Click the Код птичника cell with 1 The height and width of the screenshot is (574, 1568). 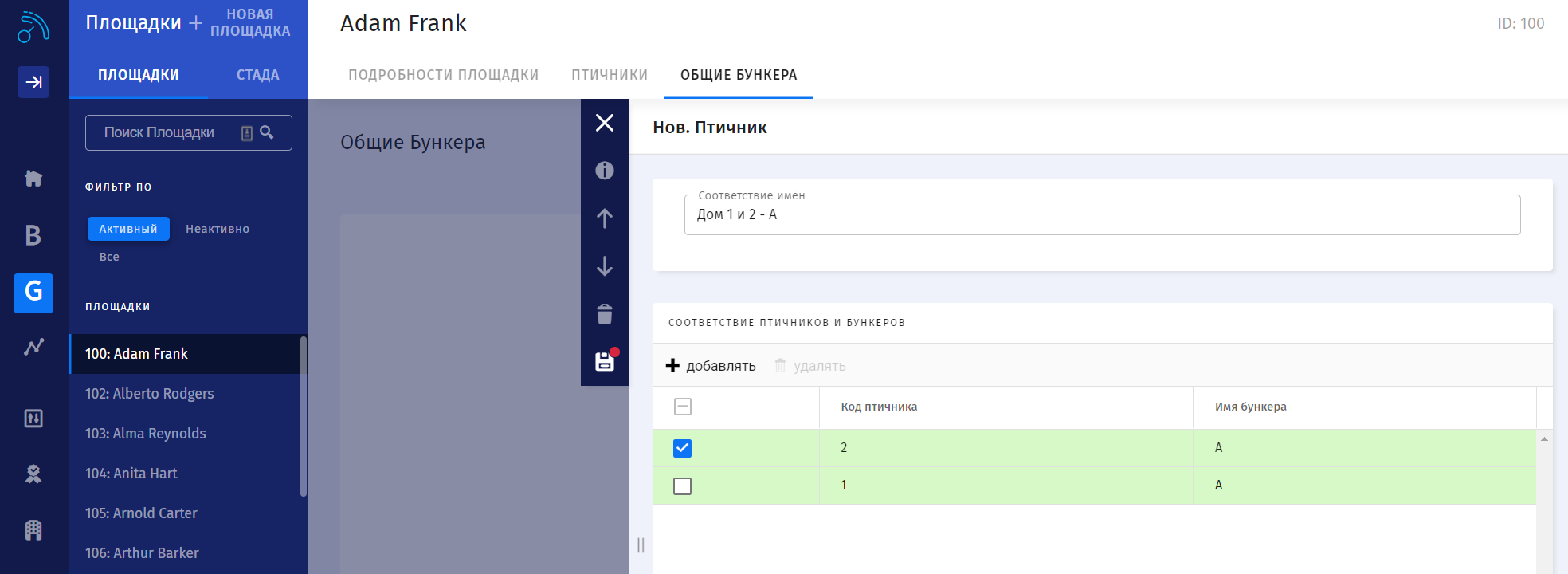[1006, 486]
